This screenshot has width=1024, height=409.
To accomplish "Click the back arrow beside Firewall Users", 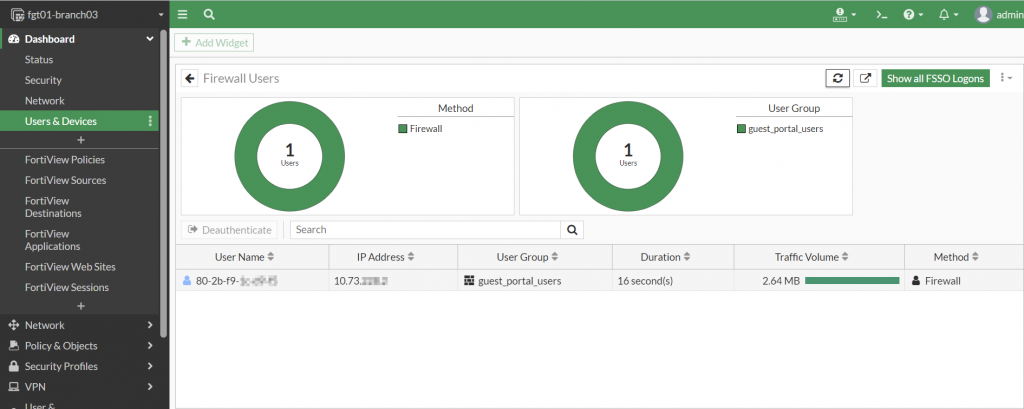I will point(190,78).
